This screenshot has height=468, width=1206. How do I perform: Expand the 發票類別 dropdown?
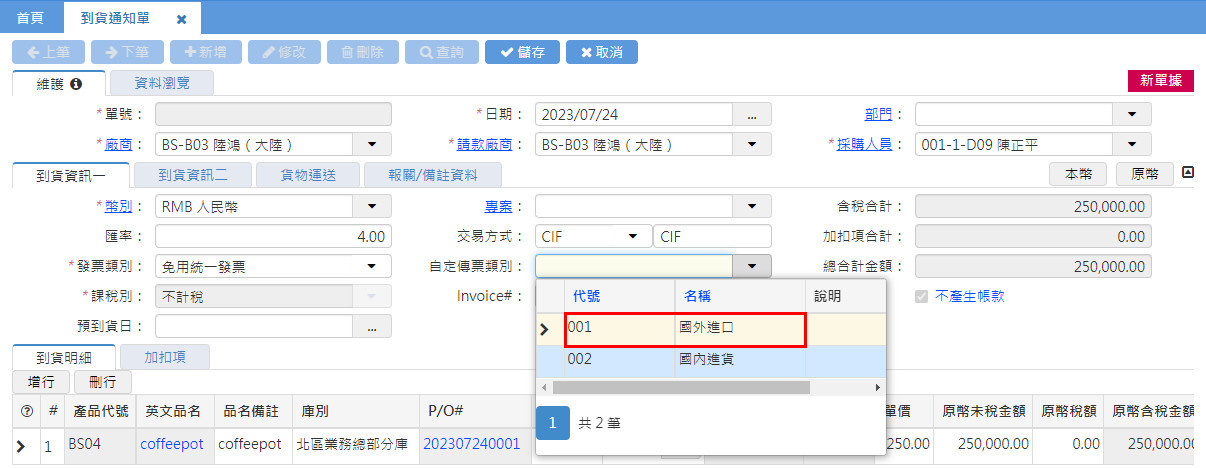372,266
